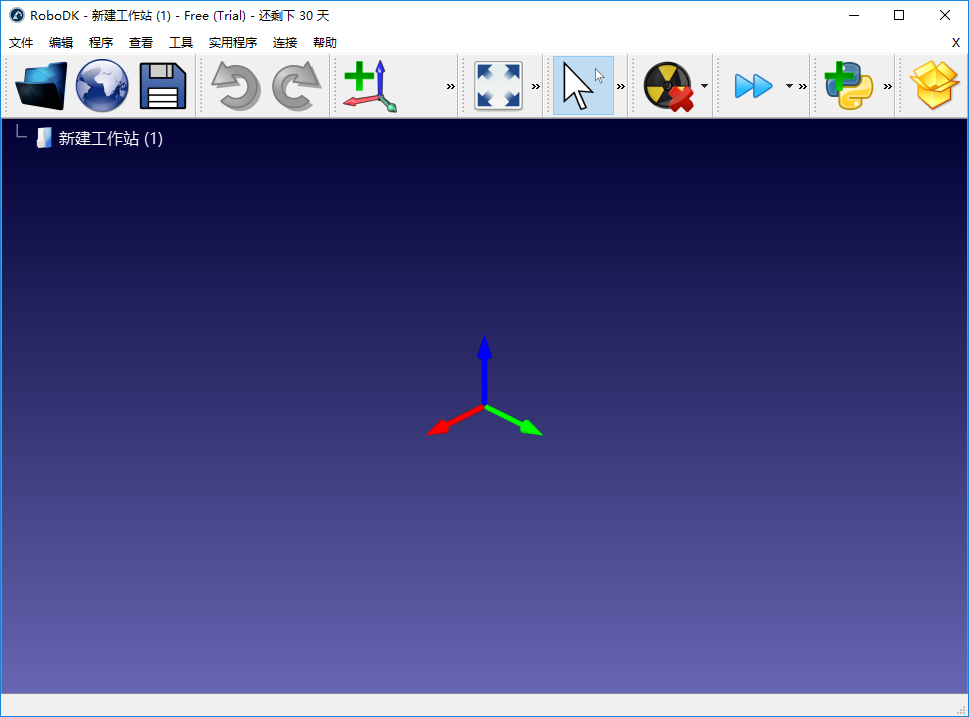Add a reference frame
The width and height of the screenshot is (969, 717).
coord(370,86)
